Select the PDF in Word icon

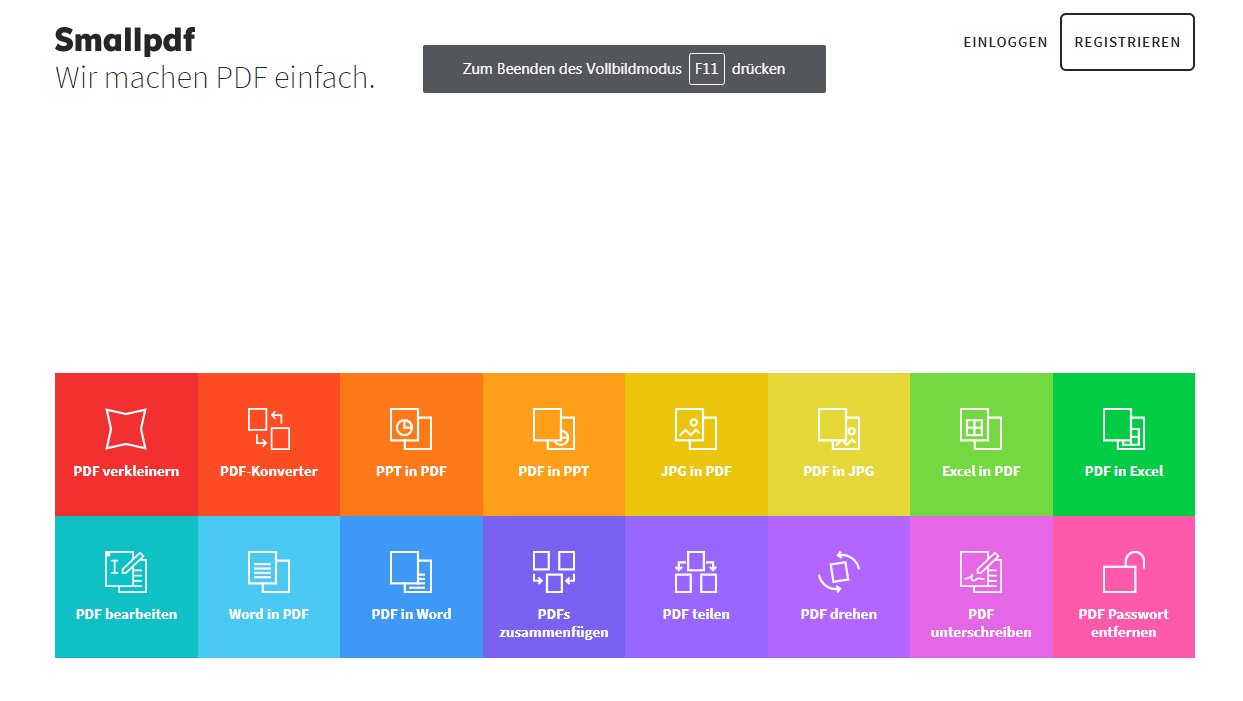(411, 571)
